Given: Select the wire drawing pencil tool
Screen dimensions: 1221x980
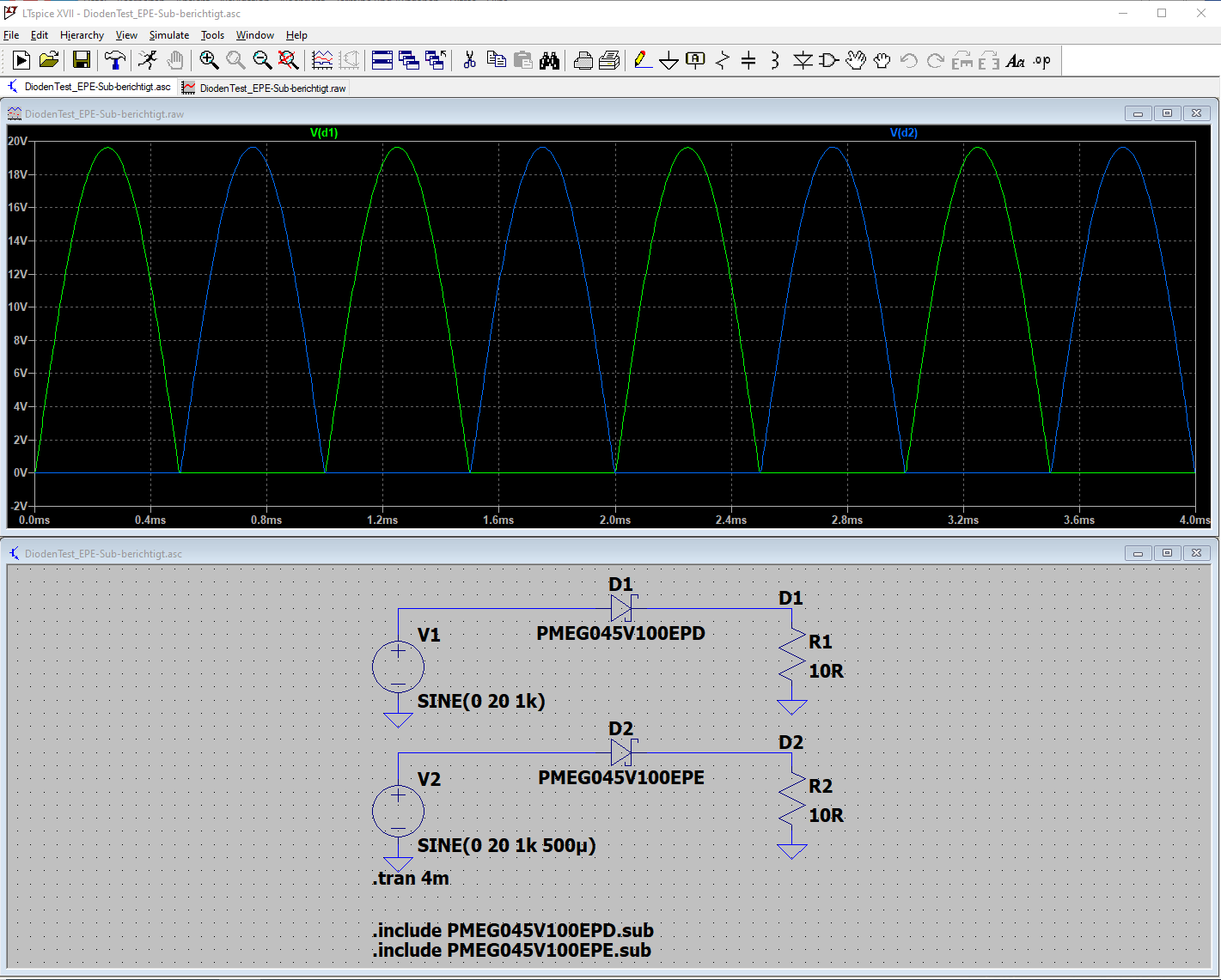Looking at the screenshot, I should tap(642, 60).
